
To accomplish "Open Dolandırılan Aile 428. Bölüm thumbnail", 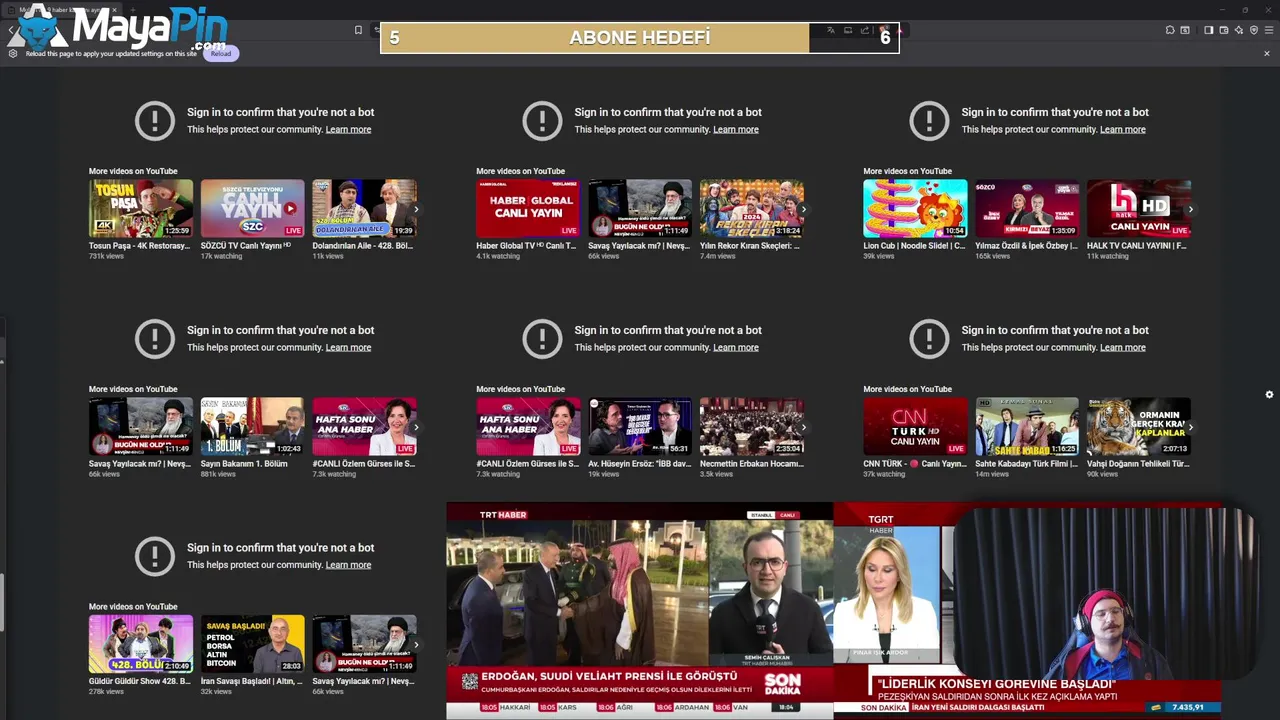I will click(x=364, y=208).
